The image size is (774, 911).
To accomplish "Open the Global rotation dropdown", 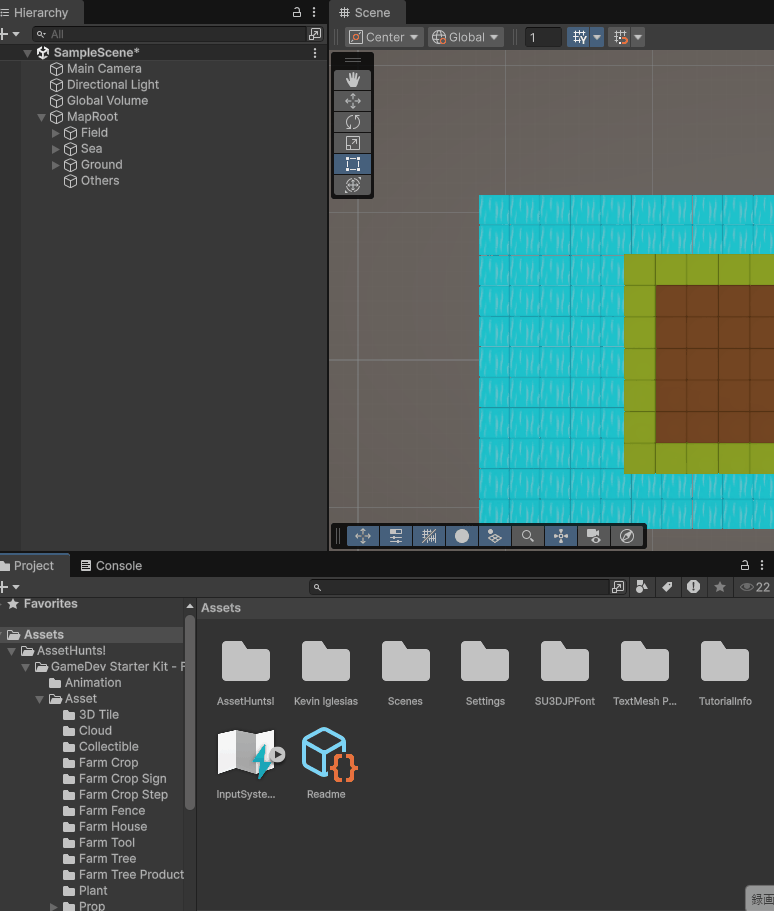I will tap(466, 37).
